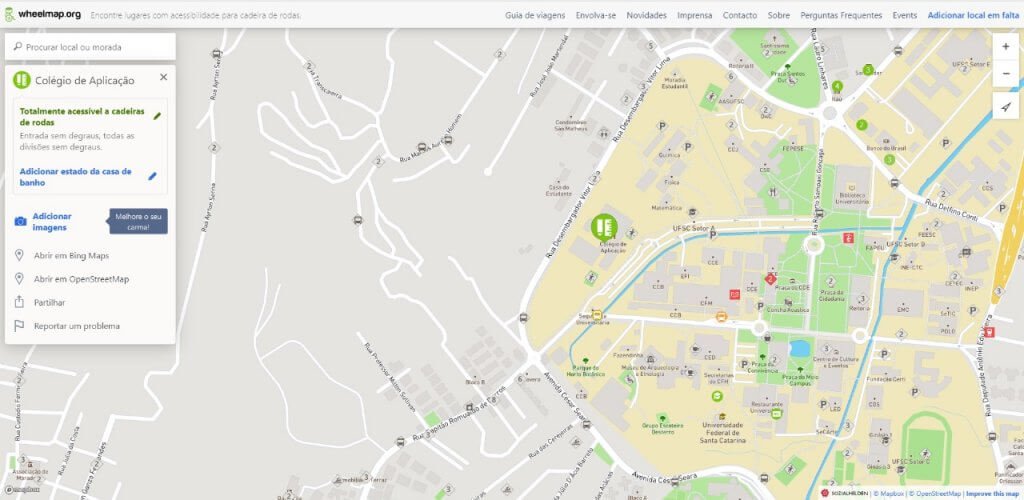
Task: Click the red diamond cluster marker labeled 2
Action: click(x=771, y=279)
